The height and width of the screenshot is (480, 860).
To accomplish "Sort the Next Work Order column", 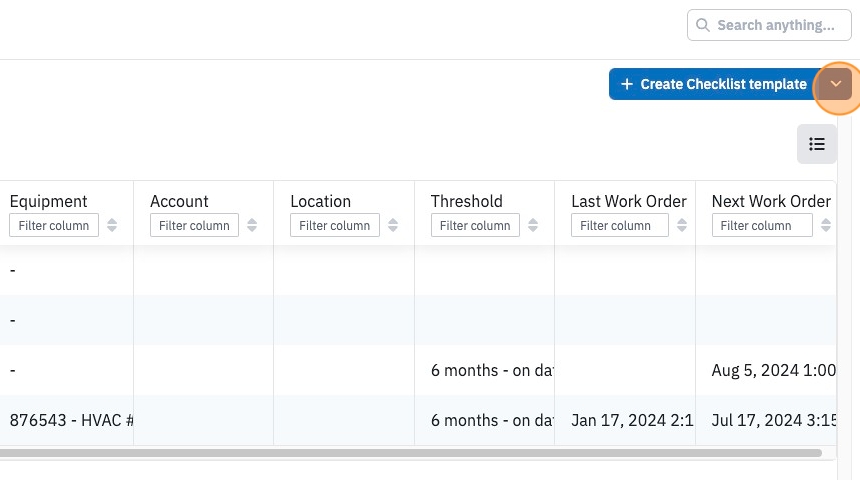I will [x=826, y=225].
